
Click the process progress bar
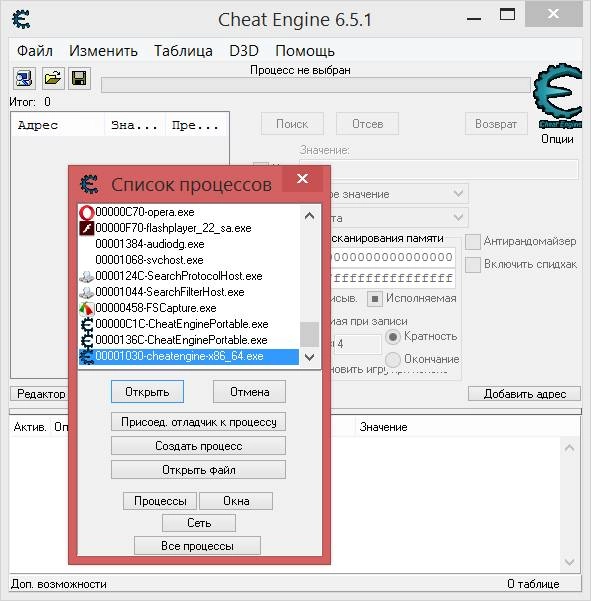tap(316, 85)
